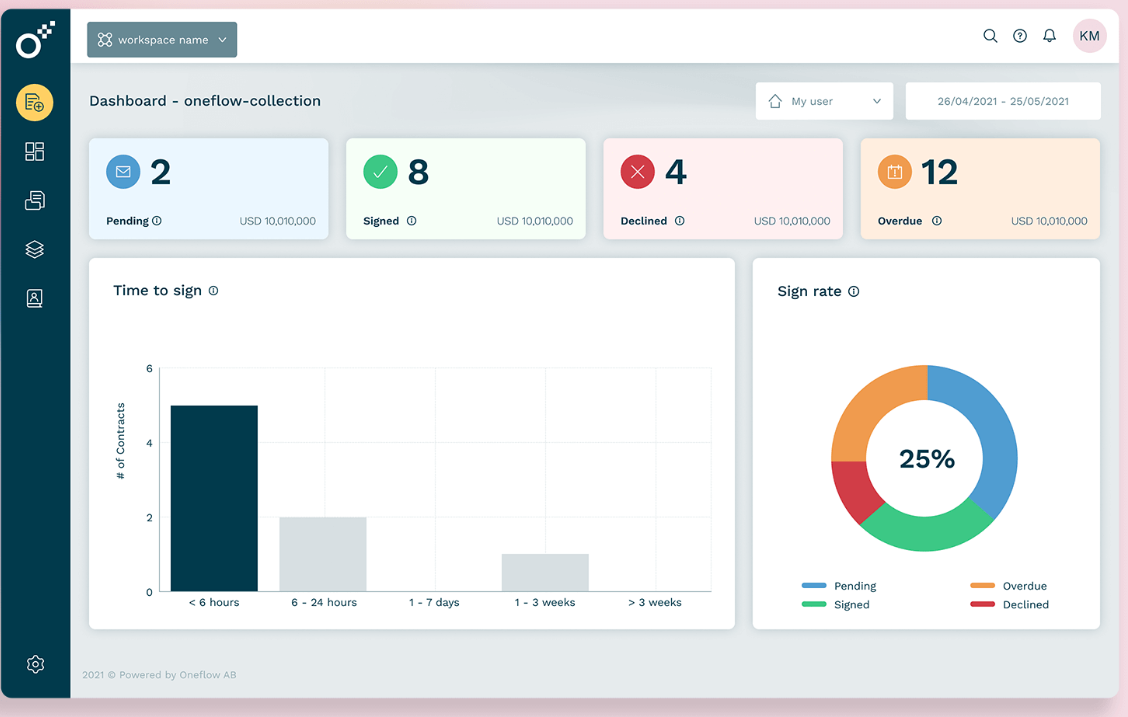Image resolution: width=1128 pixels, height=717 pixels.
Task: Click the tallest bar under 6 hours
Action: click(213, 495)
